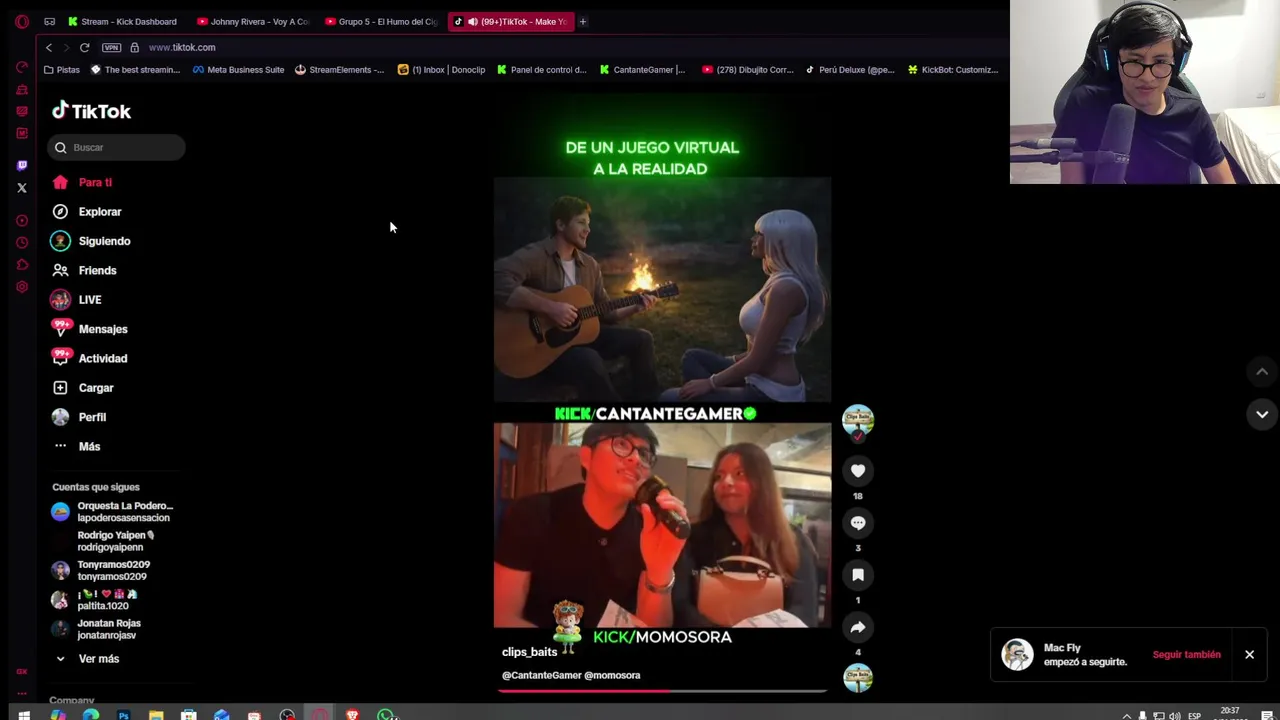Open File Explorer from taskbar
The image size is (1280, 720).
coord(156,714)
